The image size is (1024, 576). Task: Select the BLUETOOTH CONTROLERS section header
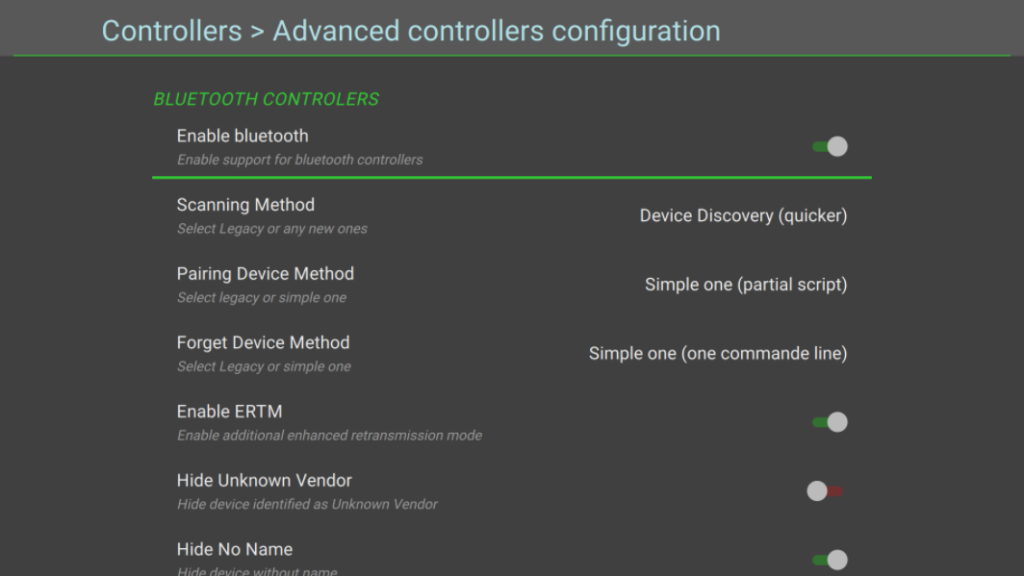[x=266, y=99]
